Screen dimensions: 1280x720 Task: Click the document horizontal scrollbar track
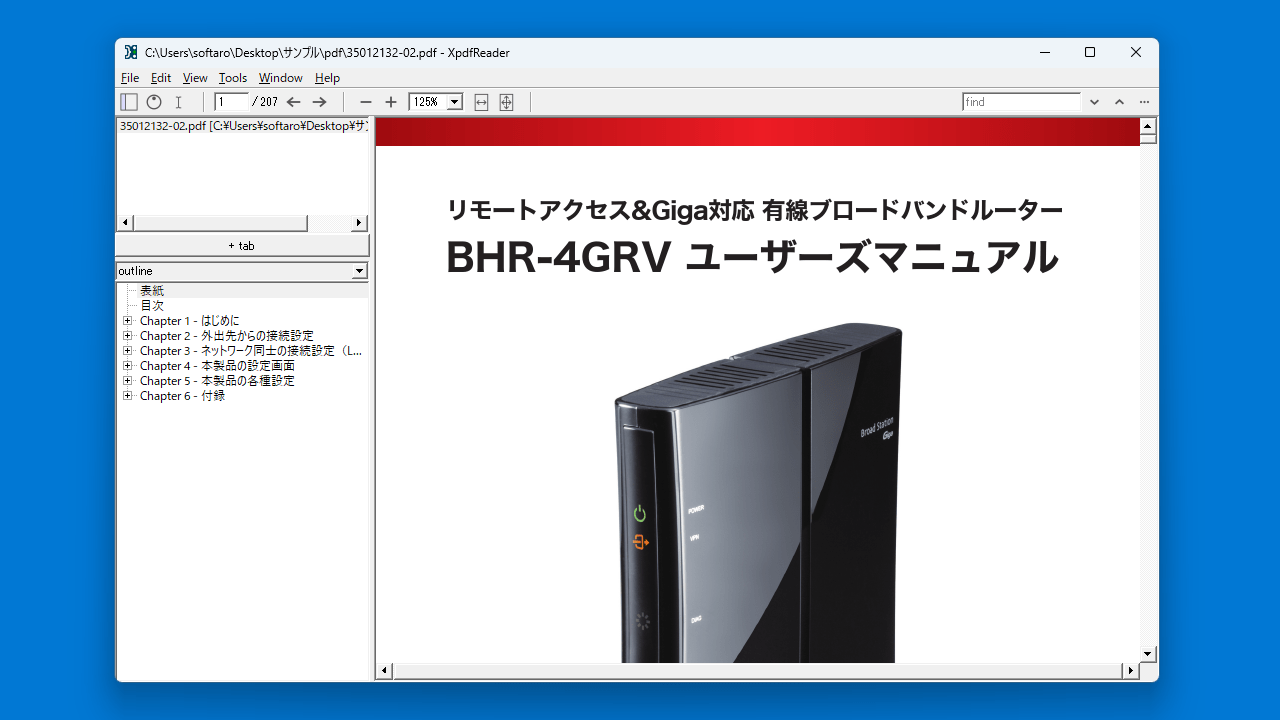(x=758, y=670)
